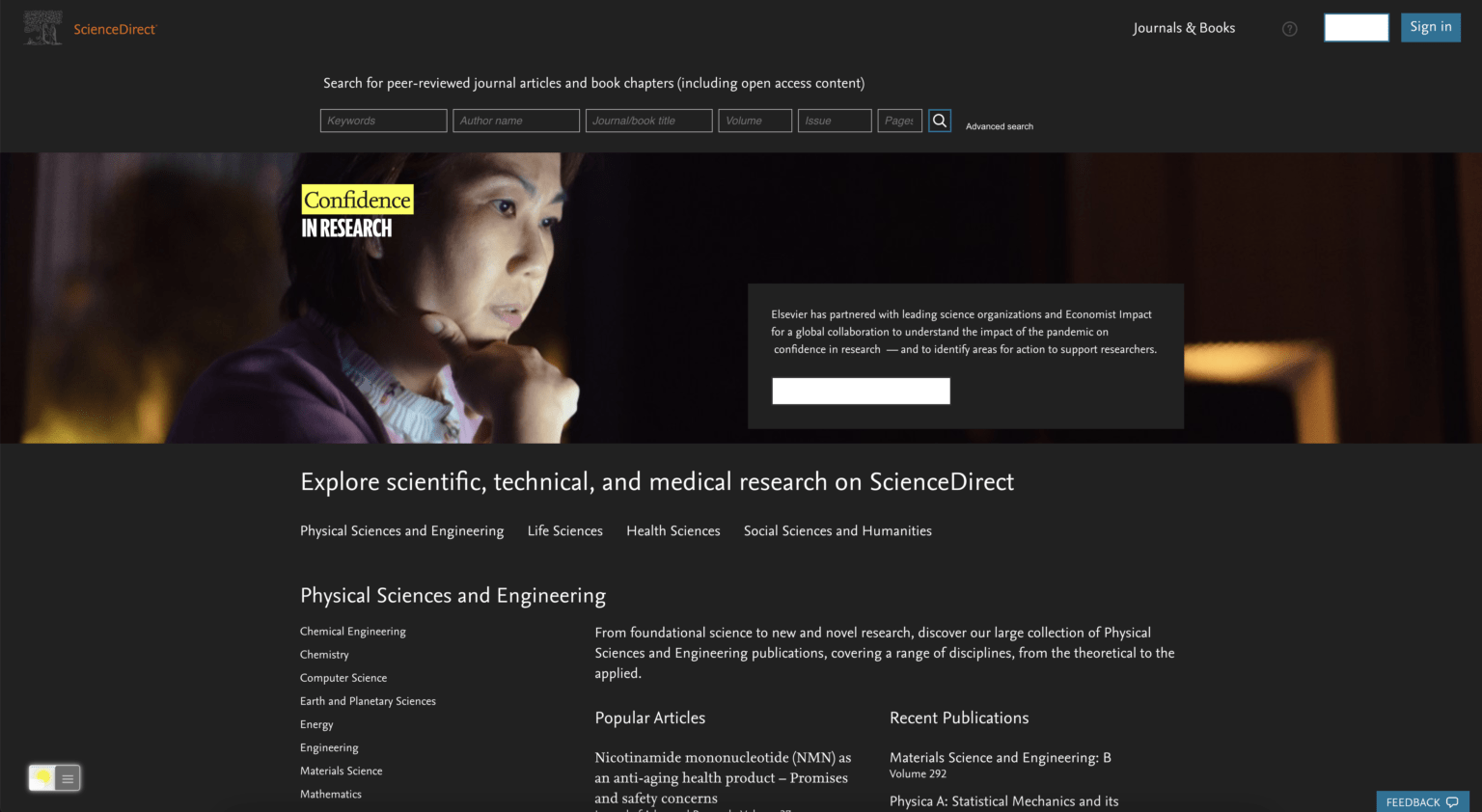This screenshot has width=1482, height=812.
Task: Click the Elsevier tree logo
Action: (x=42, y=27)
